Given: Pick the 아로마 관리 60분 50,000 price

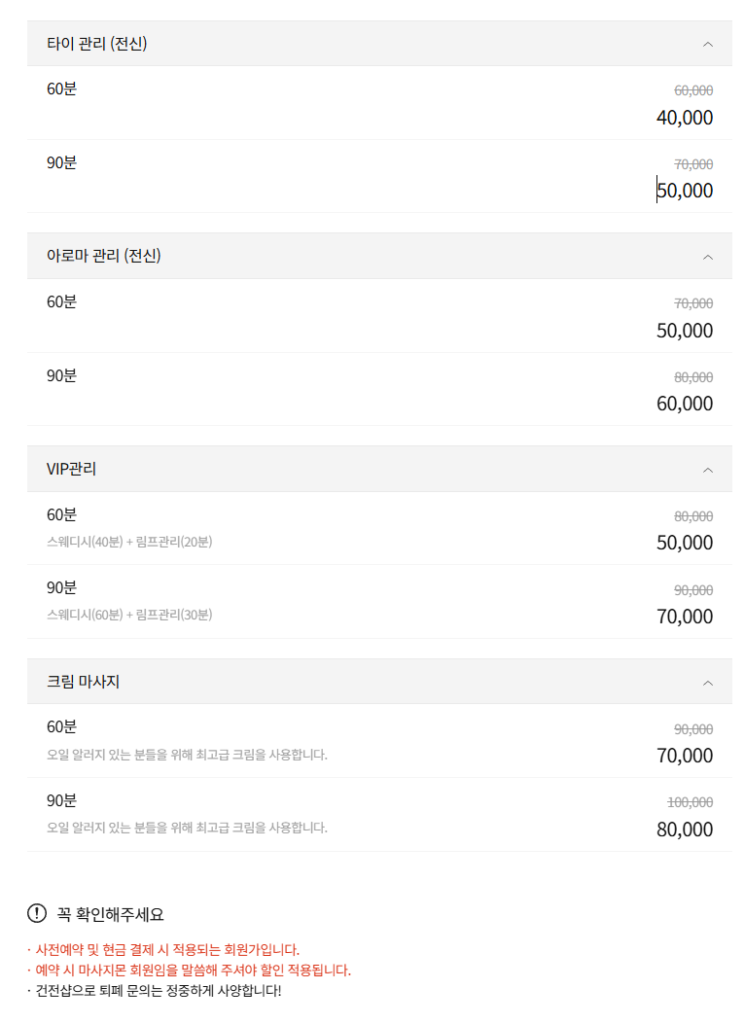Looking at the screenshot, I should pos(685,331).
